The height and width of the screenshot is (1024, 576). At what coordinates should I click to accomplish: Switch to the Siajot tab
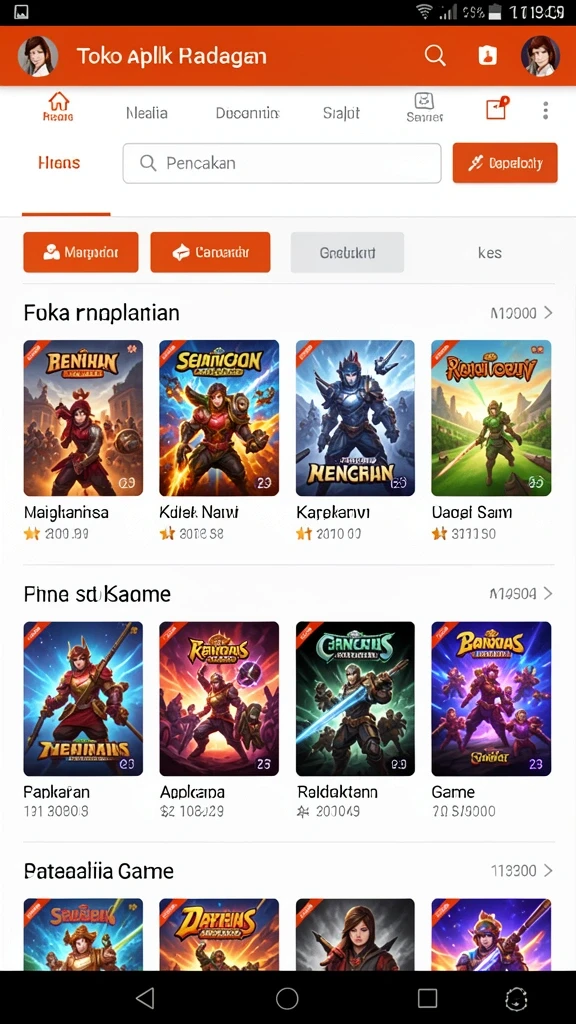[342, 113]
